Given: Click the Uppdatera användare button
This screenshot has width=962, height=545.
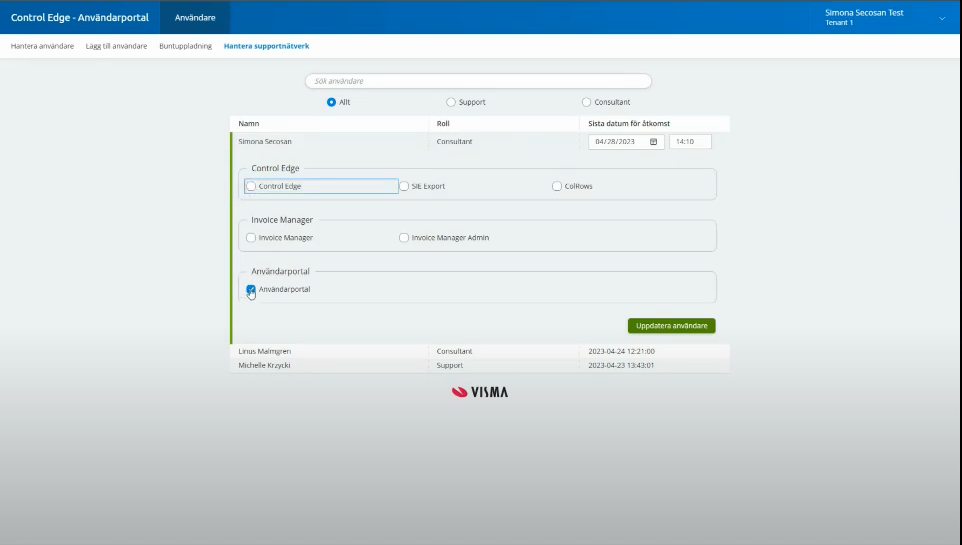Looking at the screenshot, I should pos(671,326).
